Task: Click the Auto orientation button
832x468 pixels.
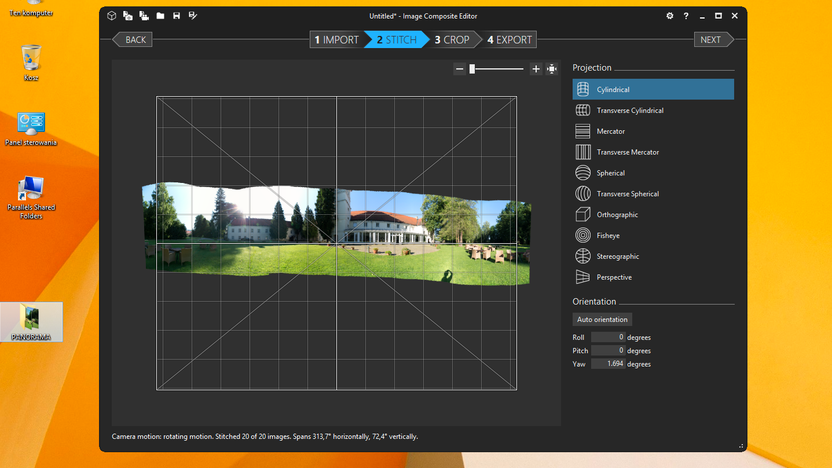Action: 602,319
